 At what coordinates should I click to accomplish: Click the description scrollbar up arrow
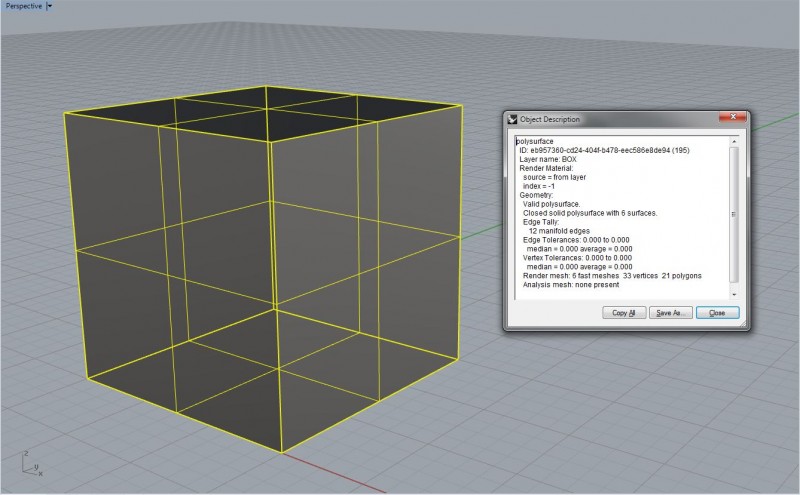click(735, 141)
